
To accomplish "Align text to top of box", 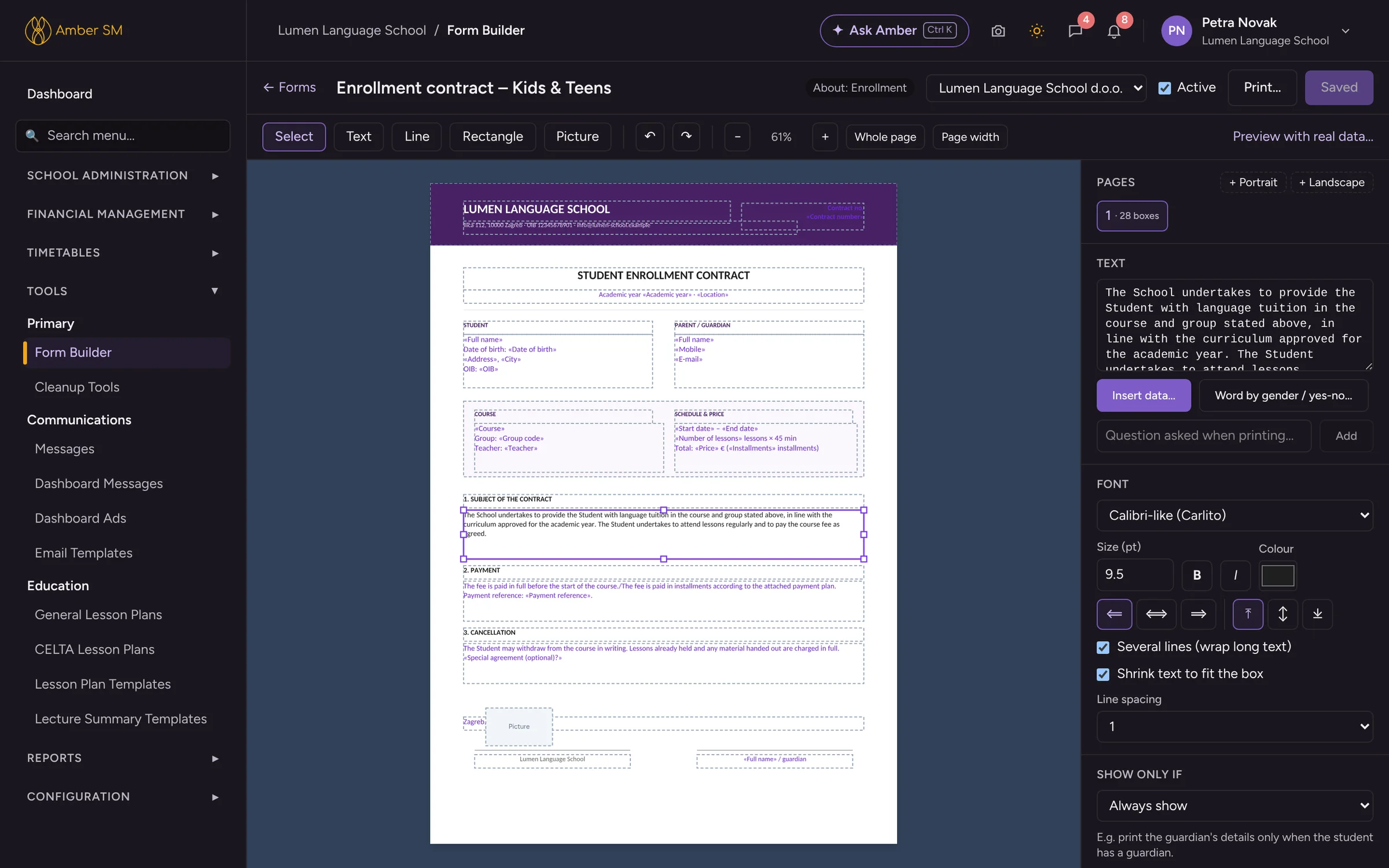I will click(1248, 614).
